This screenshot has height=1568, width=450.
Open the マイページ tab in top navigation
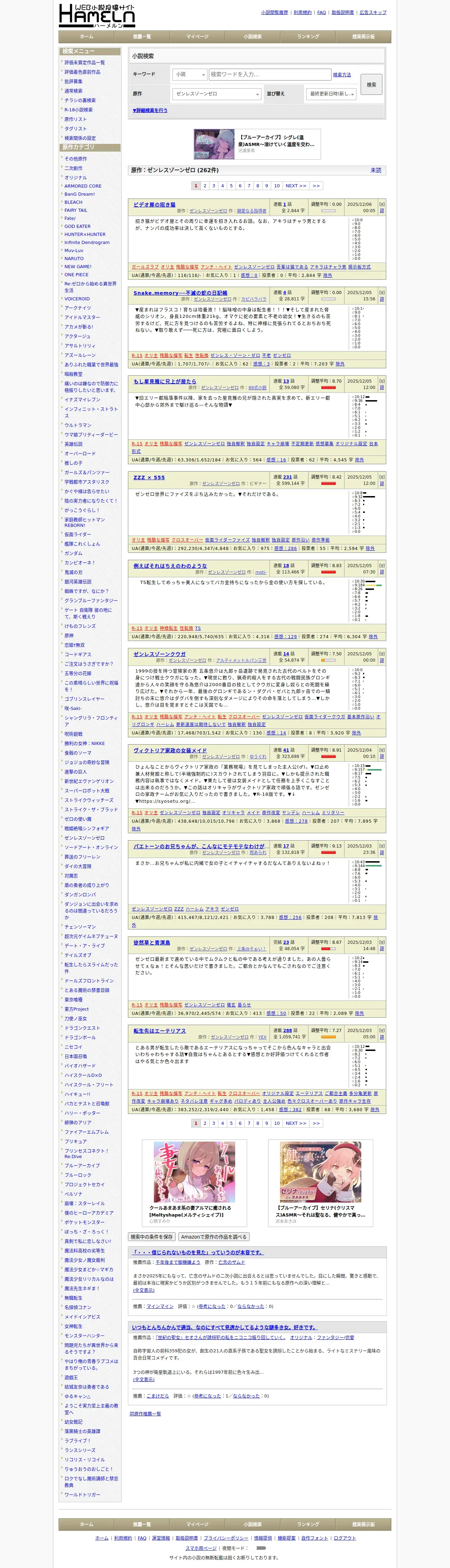pos(197,36)
